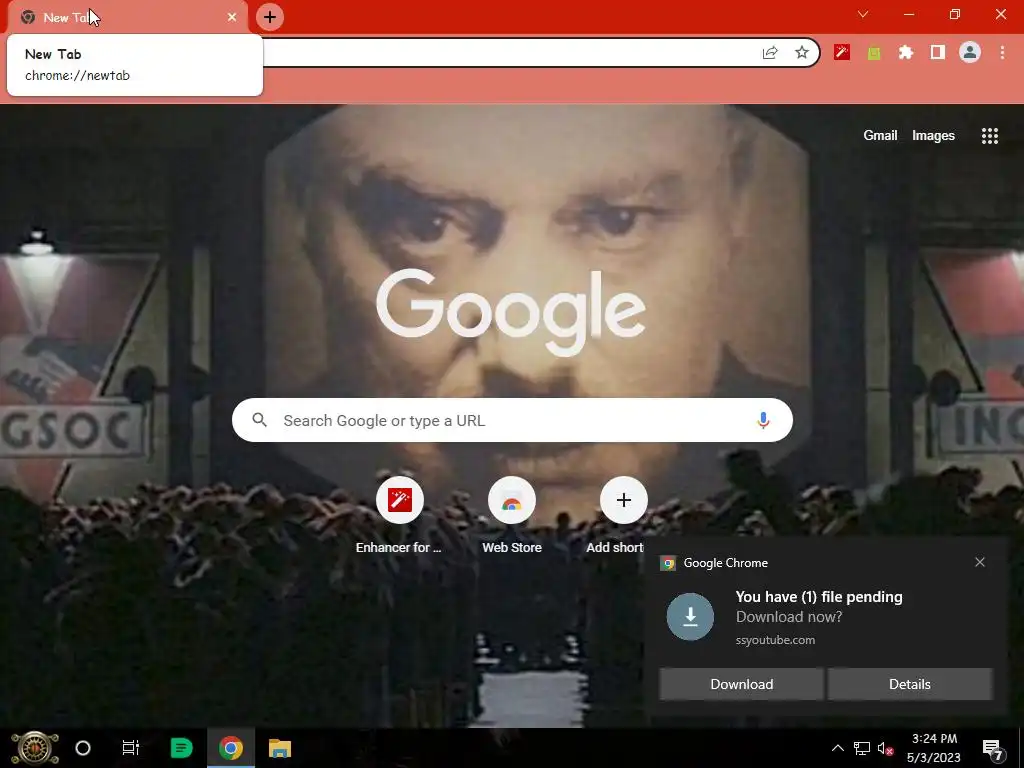Viewport: 1024px width, 768px height.
Task: Open the Images link
Action: (933, 135)
